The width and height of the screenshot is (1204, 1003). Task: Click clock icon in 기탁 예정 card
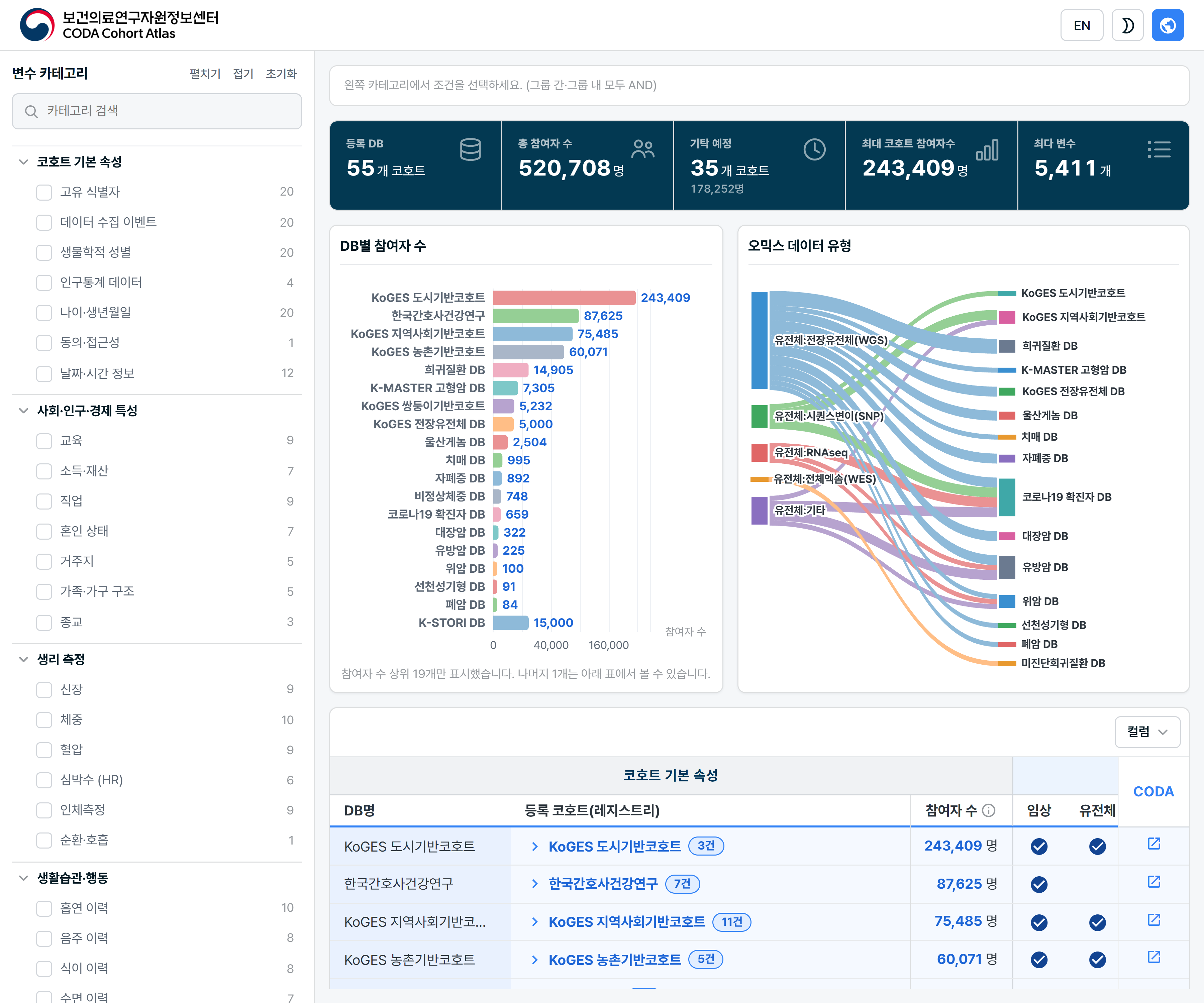(814, 149)
